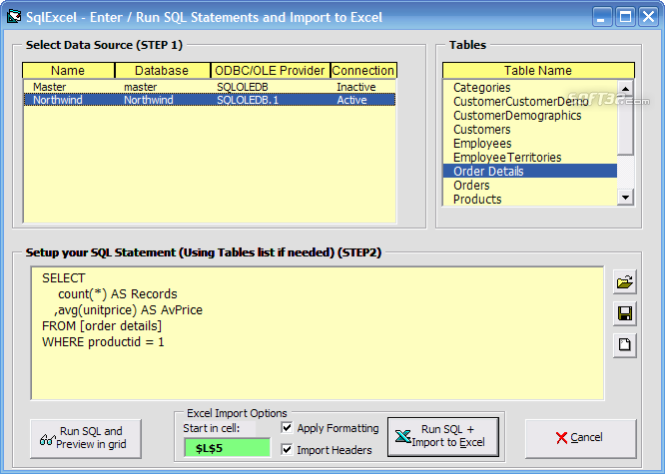
Task: Select the Northwind data source row
Action: (x=210, y=100)
